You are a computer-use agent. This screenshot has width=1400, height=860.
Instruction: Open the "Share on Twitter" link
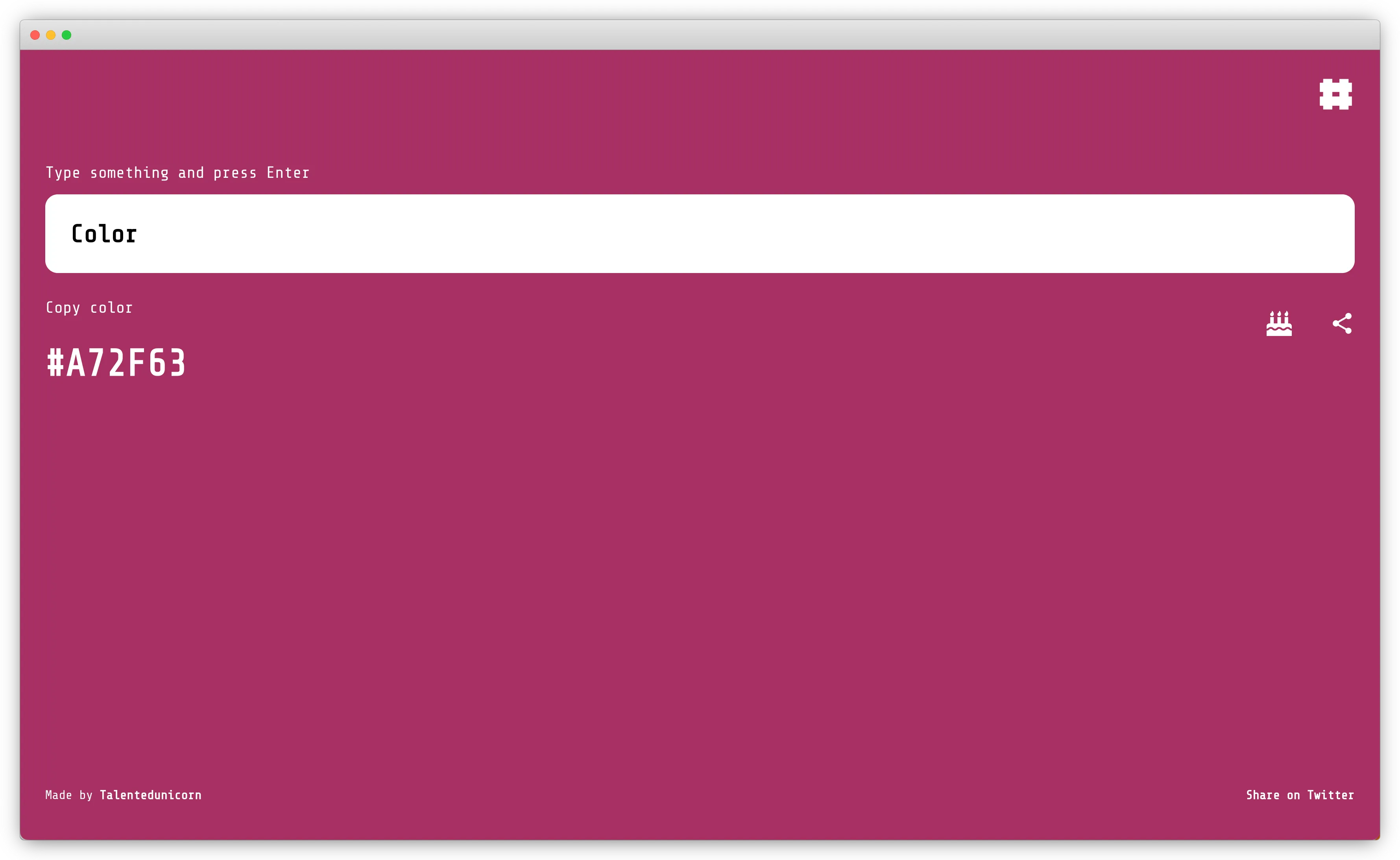pyautogui.click(x=1300, y=795)
